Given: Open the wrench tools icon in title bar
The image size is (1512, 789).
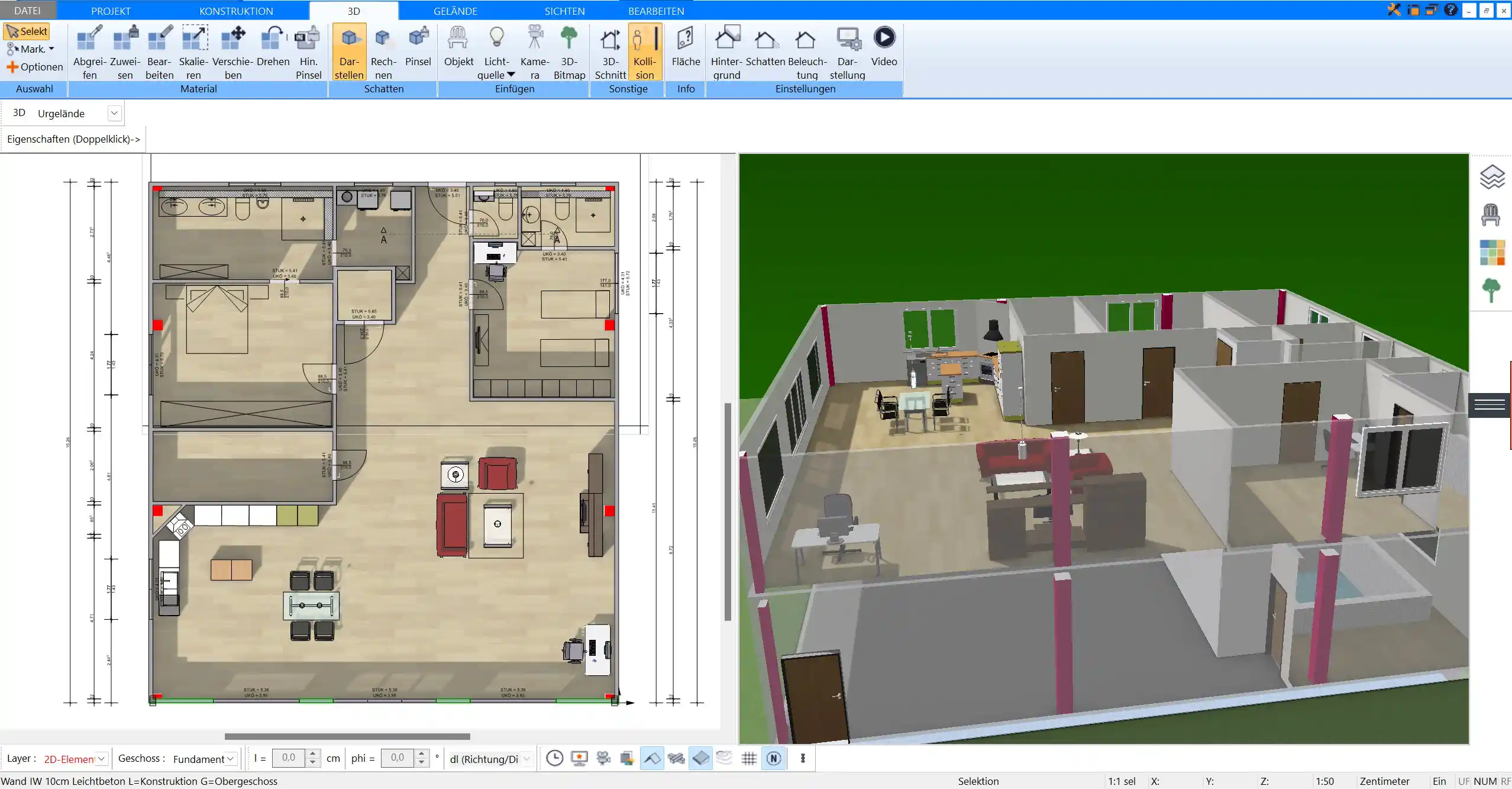Looking at the screenshot, I should point(1394,9).
